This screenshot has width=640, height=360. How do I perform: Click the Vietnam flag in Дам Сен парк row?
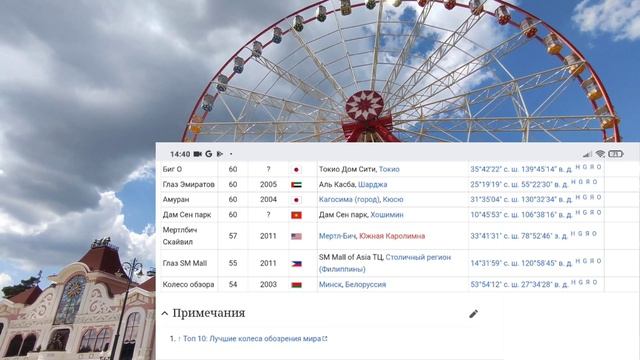(x=296, y=215)
